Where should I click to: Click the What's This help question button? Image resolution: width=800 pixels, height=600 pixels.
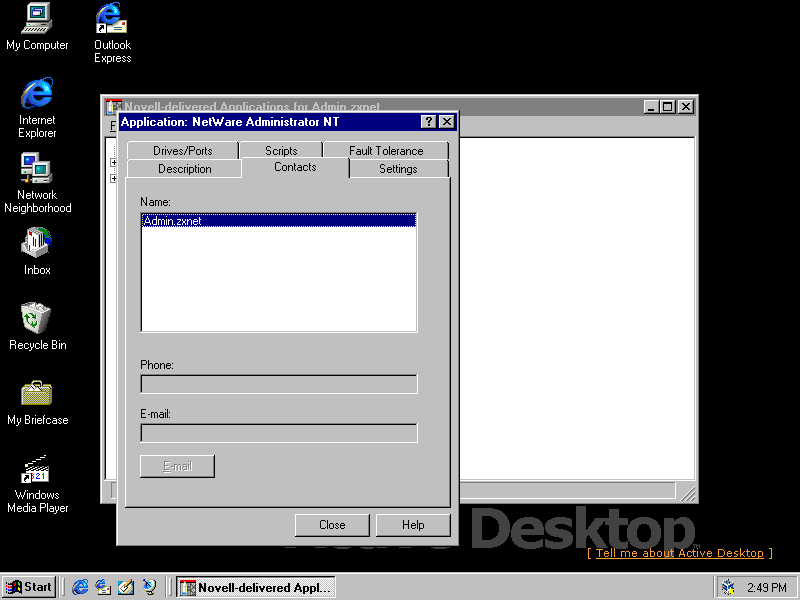click(429, 121)
